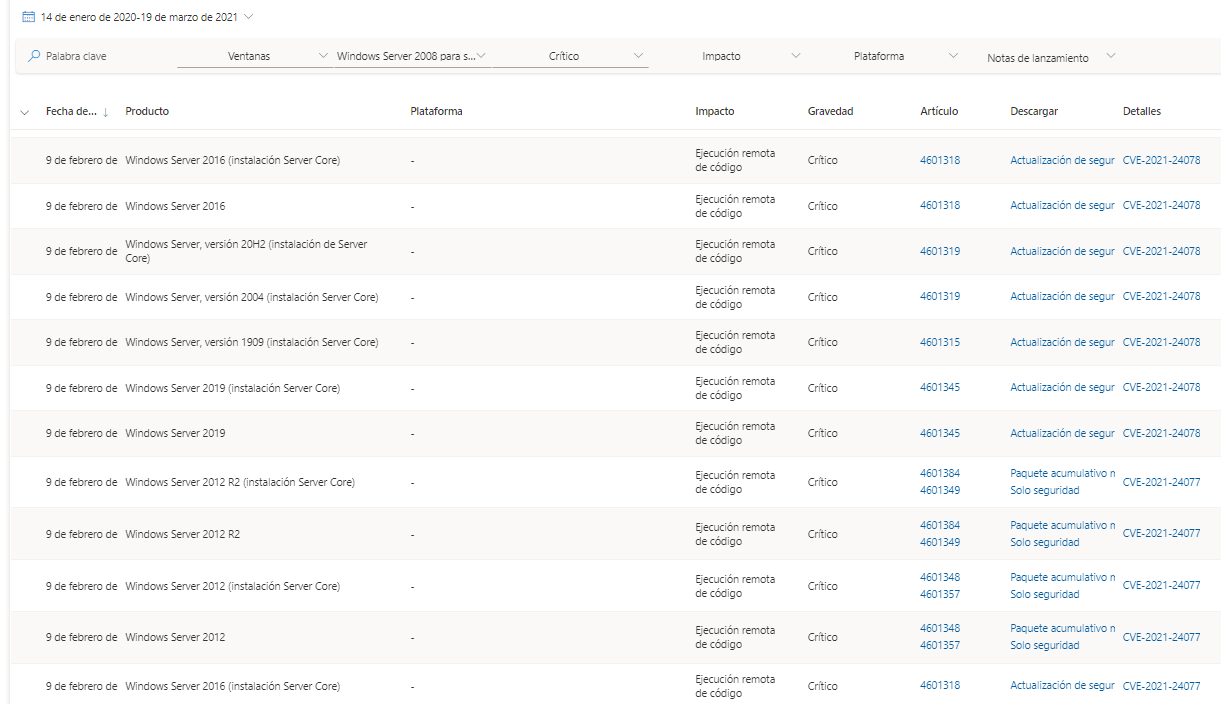Click Solo seguridad download for Windows Server 2012 R2
Viewport: 1221px width, 704px height.
1044,542
